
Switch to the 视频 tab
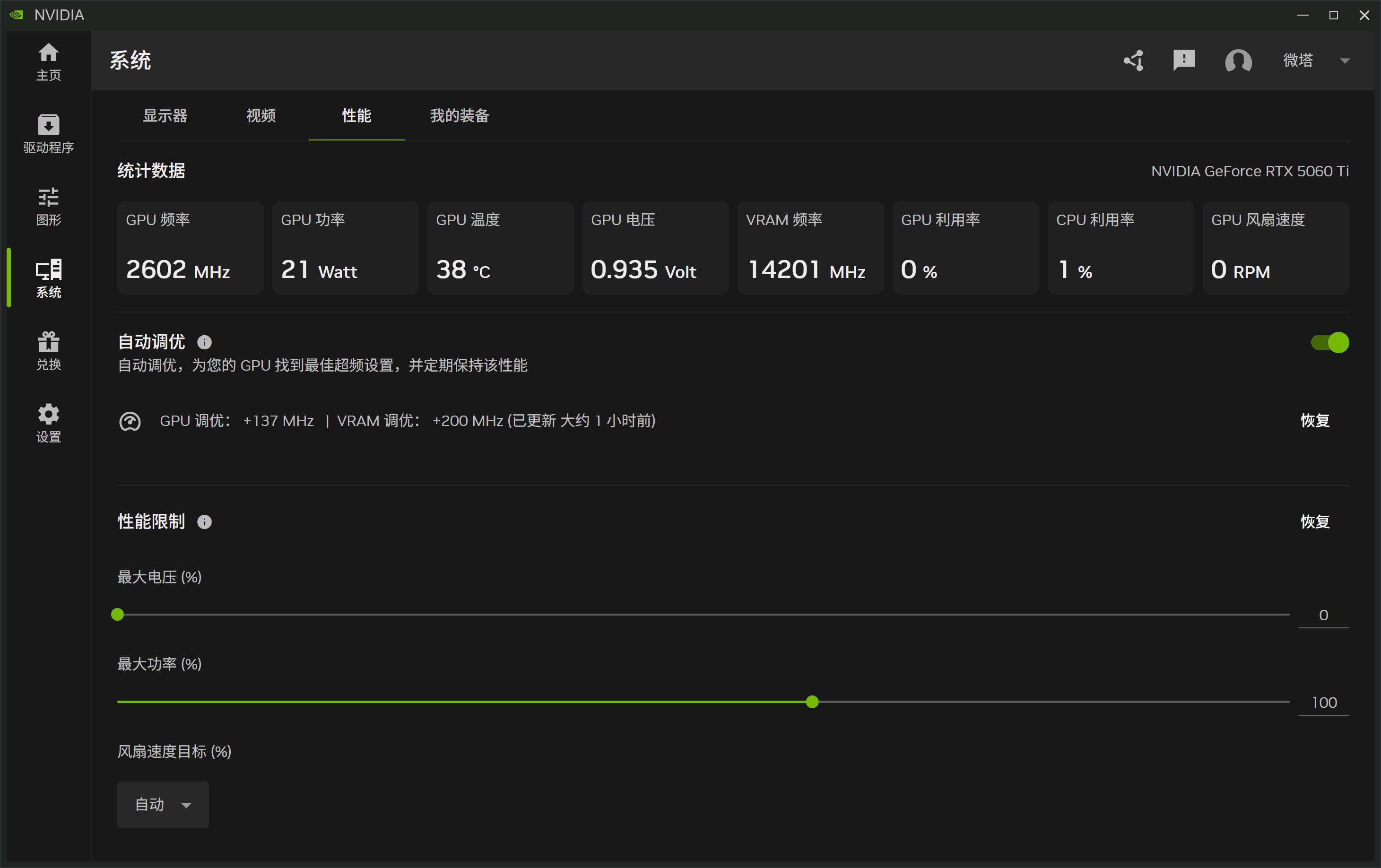[x=261, y=116]
